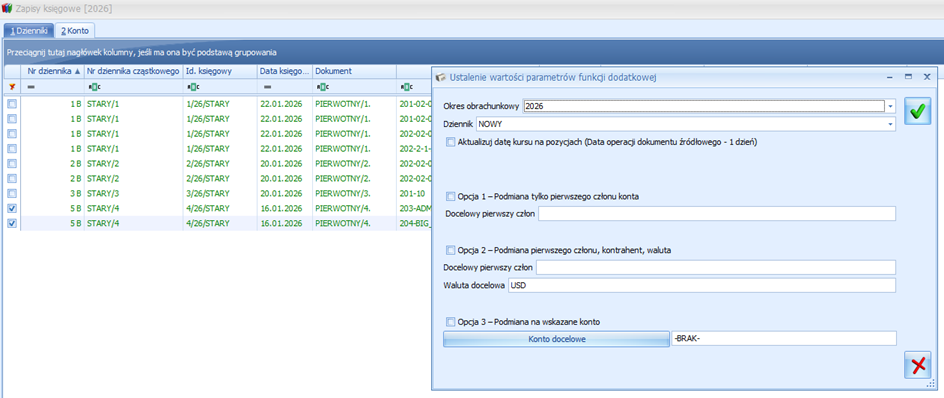The height and width of the screenshot is (398, 944).
Task: Click the Zapisy księgowe window icon in title bar
Action: click(x=7, y=9)
